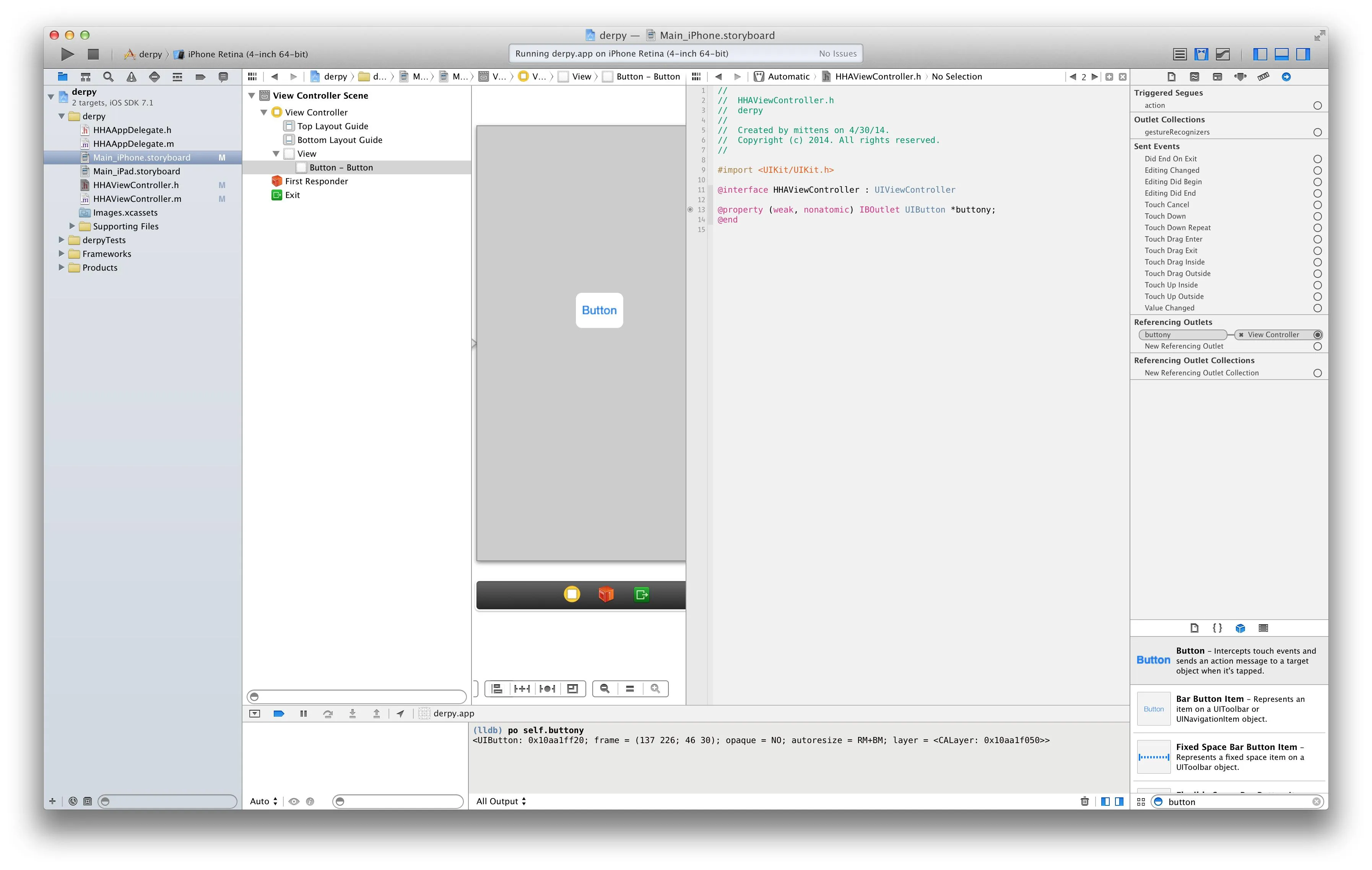The image size is (1372, 870).
Task: Click the debugger Pause execution icon
Action: click(303, 713)
